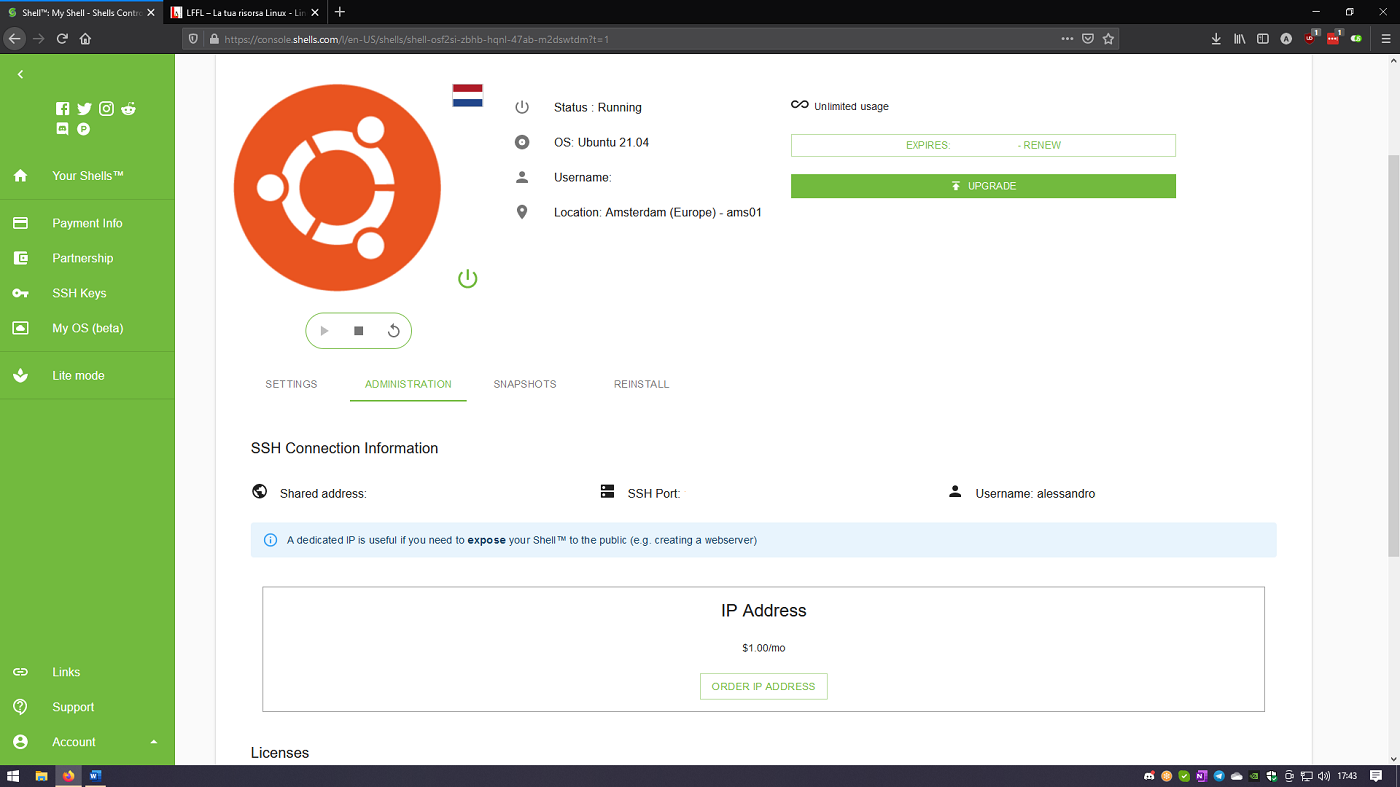Click the Ubuntu logo image
The width and height of the screenshot is (1400, 787).
[337, 188]
